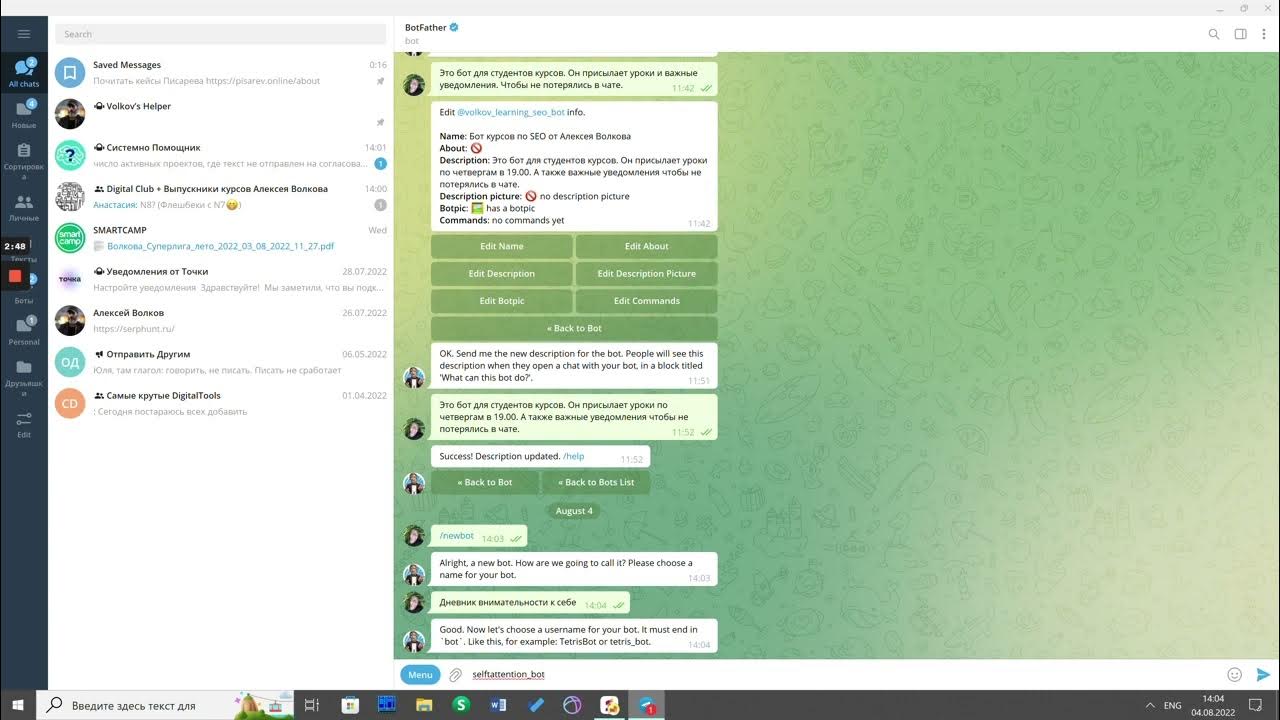Select the All chats folder
Viewport: 1280px width, 720px height.
coord(24,71)
